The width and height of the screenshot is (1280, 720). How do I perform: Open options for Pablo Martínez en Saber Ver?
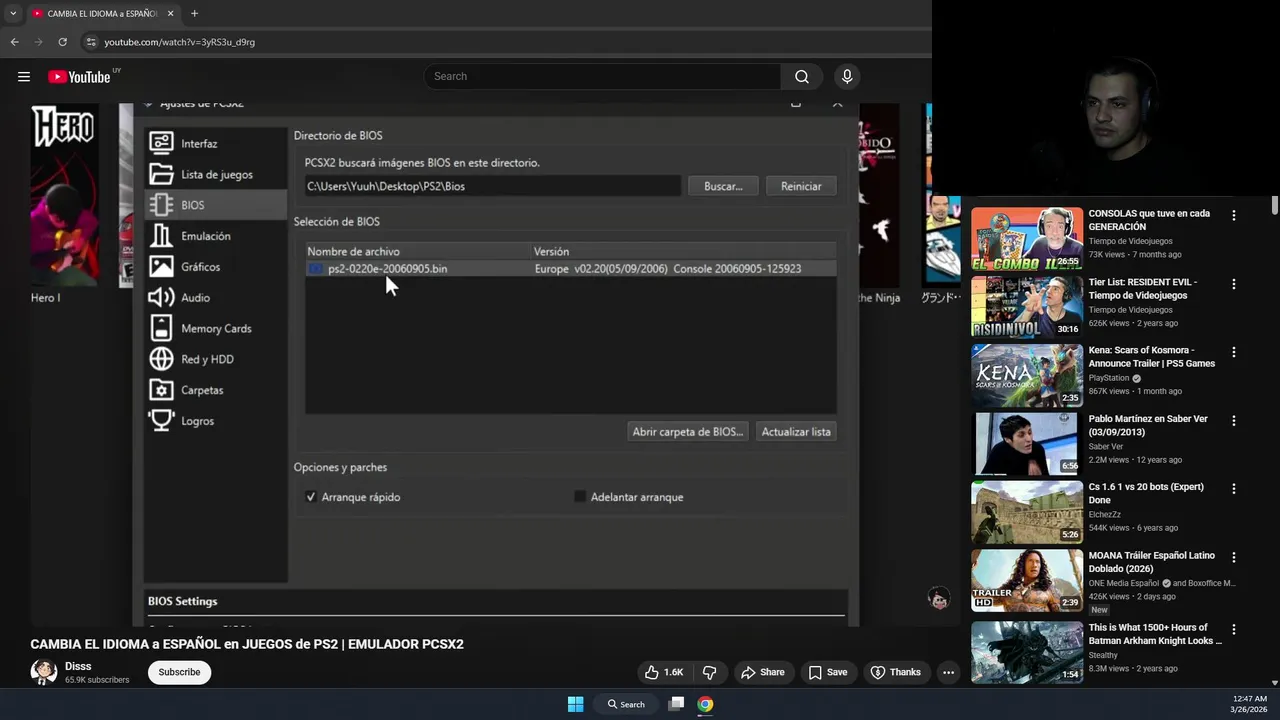pyautogui.click(x=1233, y=421)
